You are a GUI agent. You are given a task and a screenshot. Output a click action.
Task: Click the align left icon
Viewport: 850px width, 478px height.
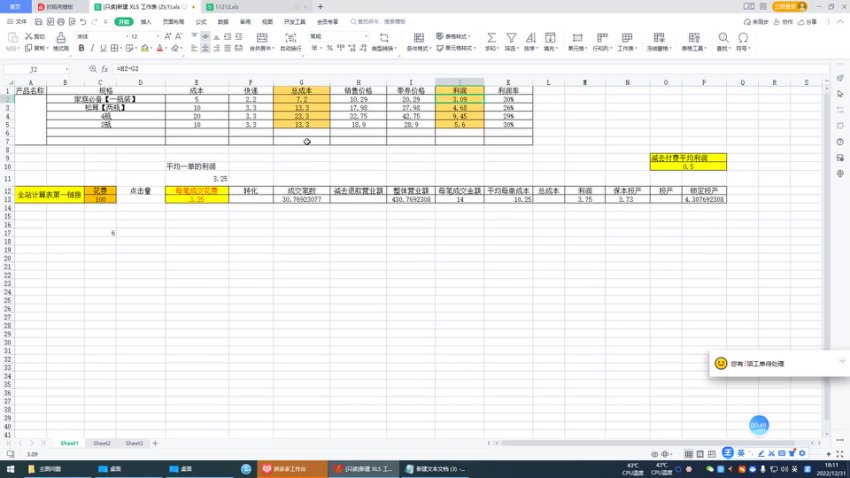coord(194,48)
